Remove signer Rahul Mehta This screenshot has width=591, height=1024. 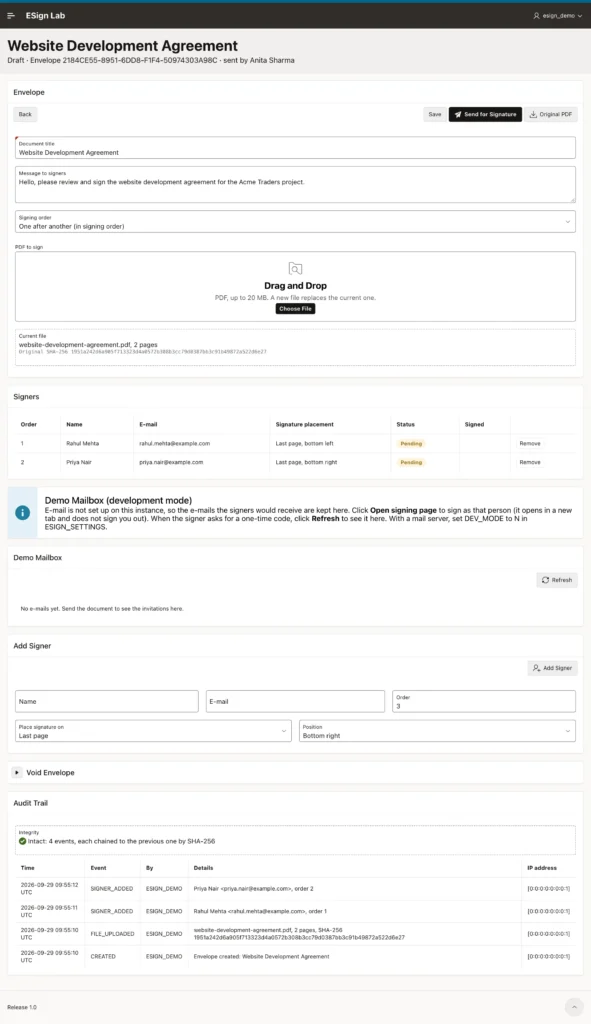[x=530, y=443]
